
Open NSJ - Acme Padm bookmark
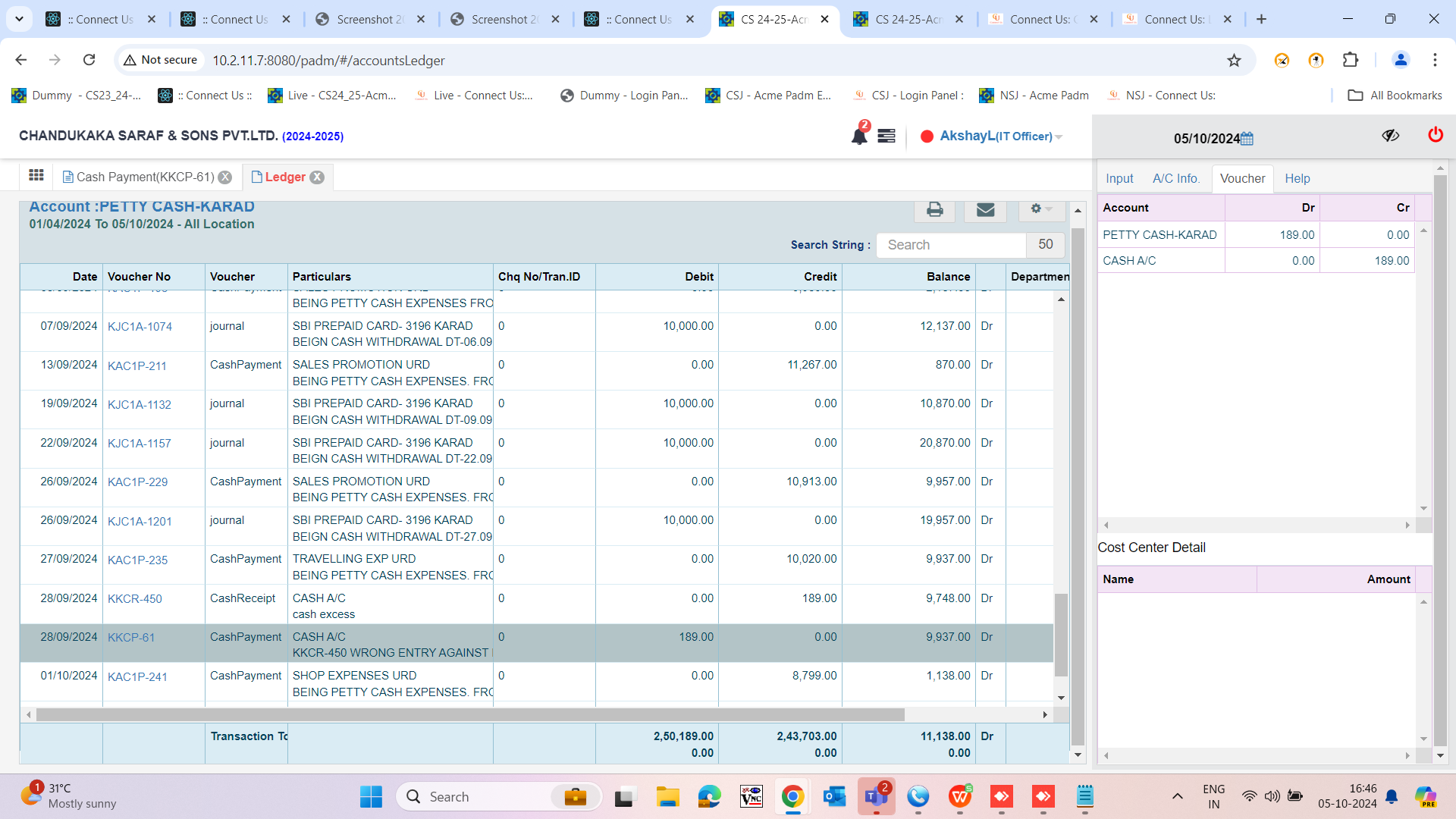pos(1034,96)
